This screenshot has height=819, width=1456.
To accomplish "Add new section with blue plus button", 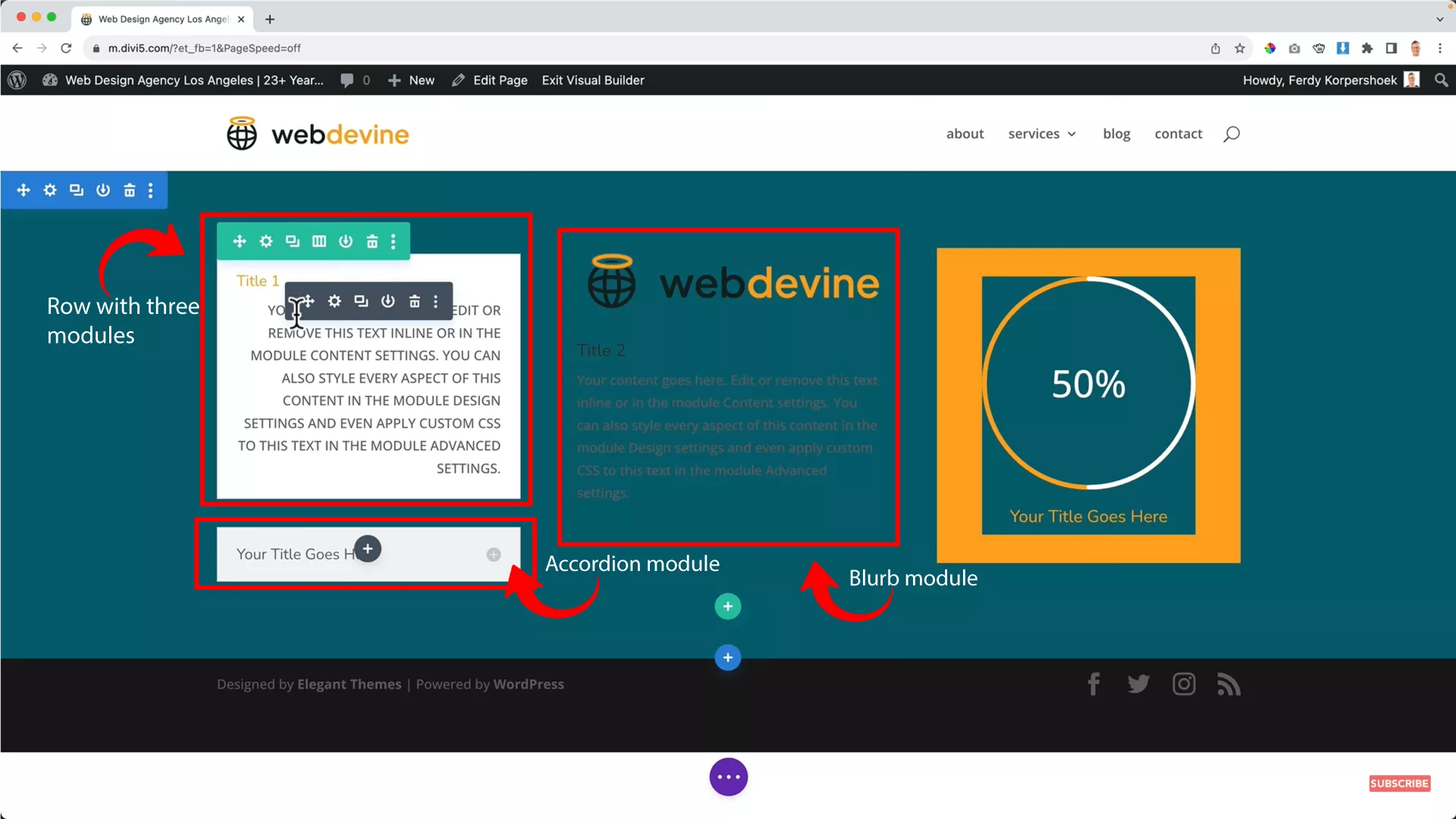I will click(728, 657).
